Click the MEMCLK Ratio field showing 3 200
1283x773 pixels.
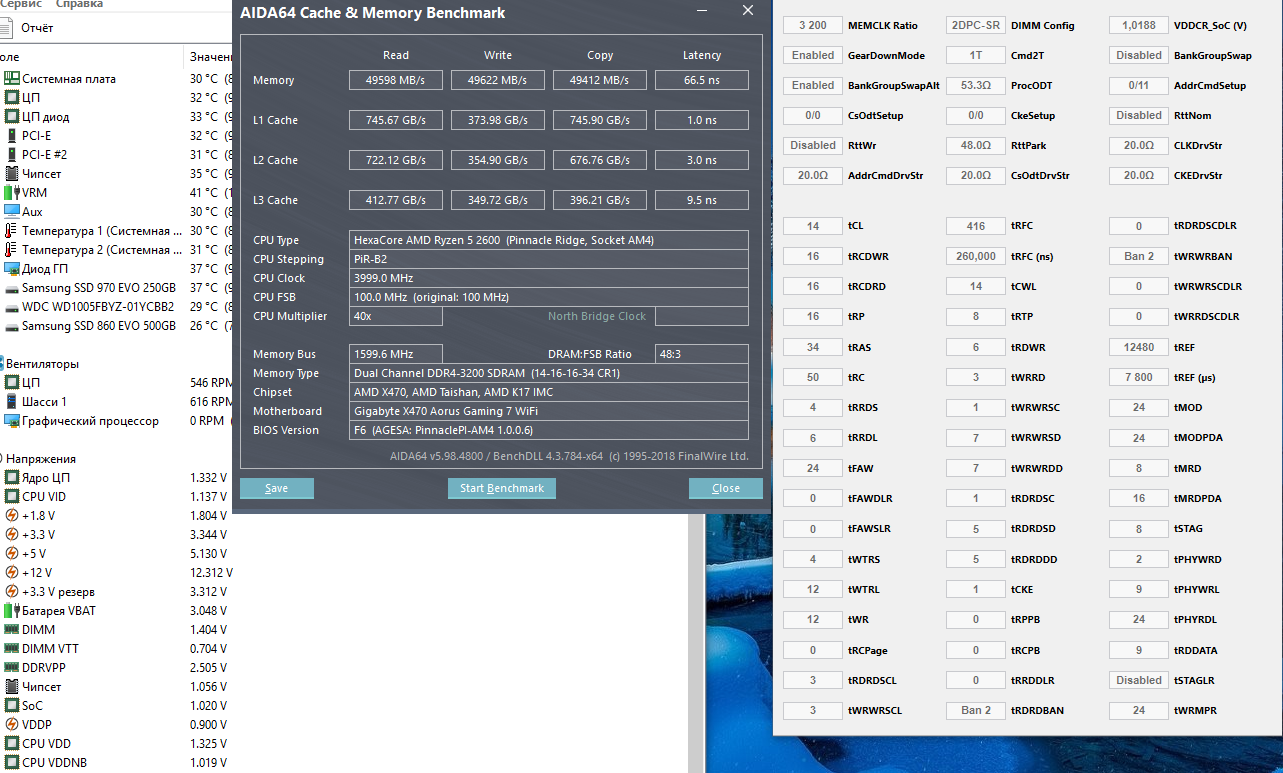pyautogui.click(x=813, y=25)
